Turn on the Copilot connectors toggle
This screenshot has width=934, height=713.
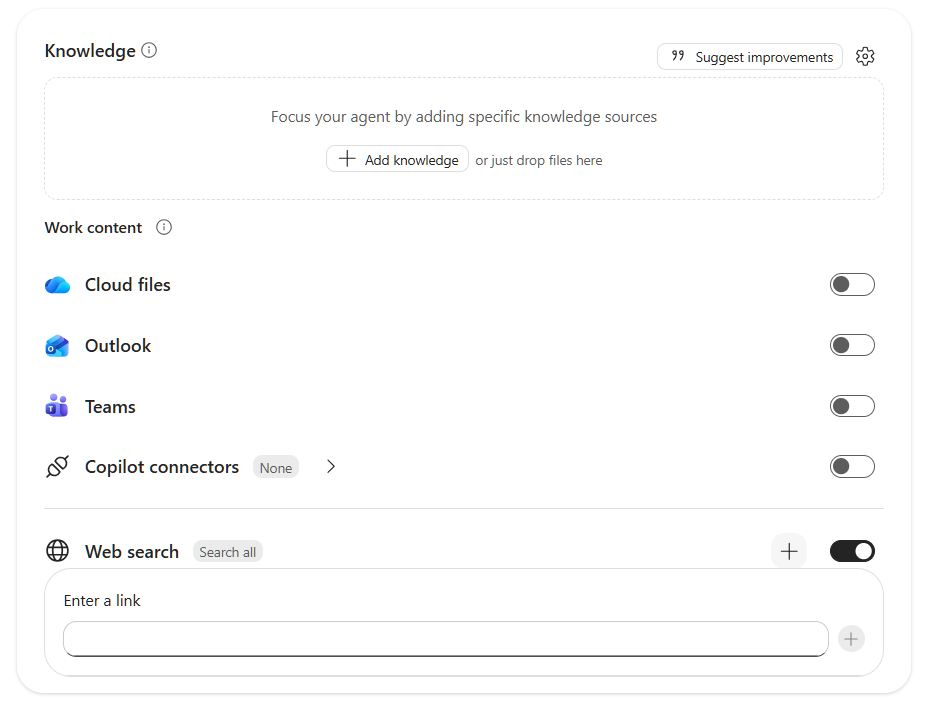tap(852, 466)
